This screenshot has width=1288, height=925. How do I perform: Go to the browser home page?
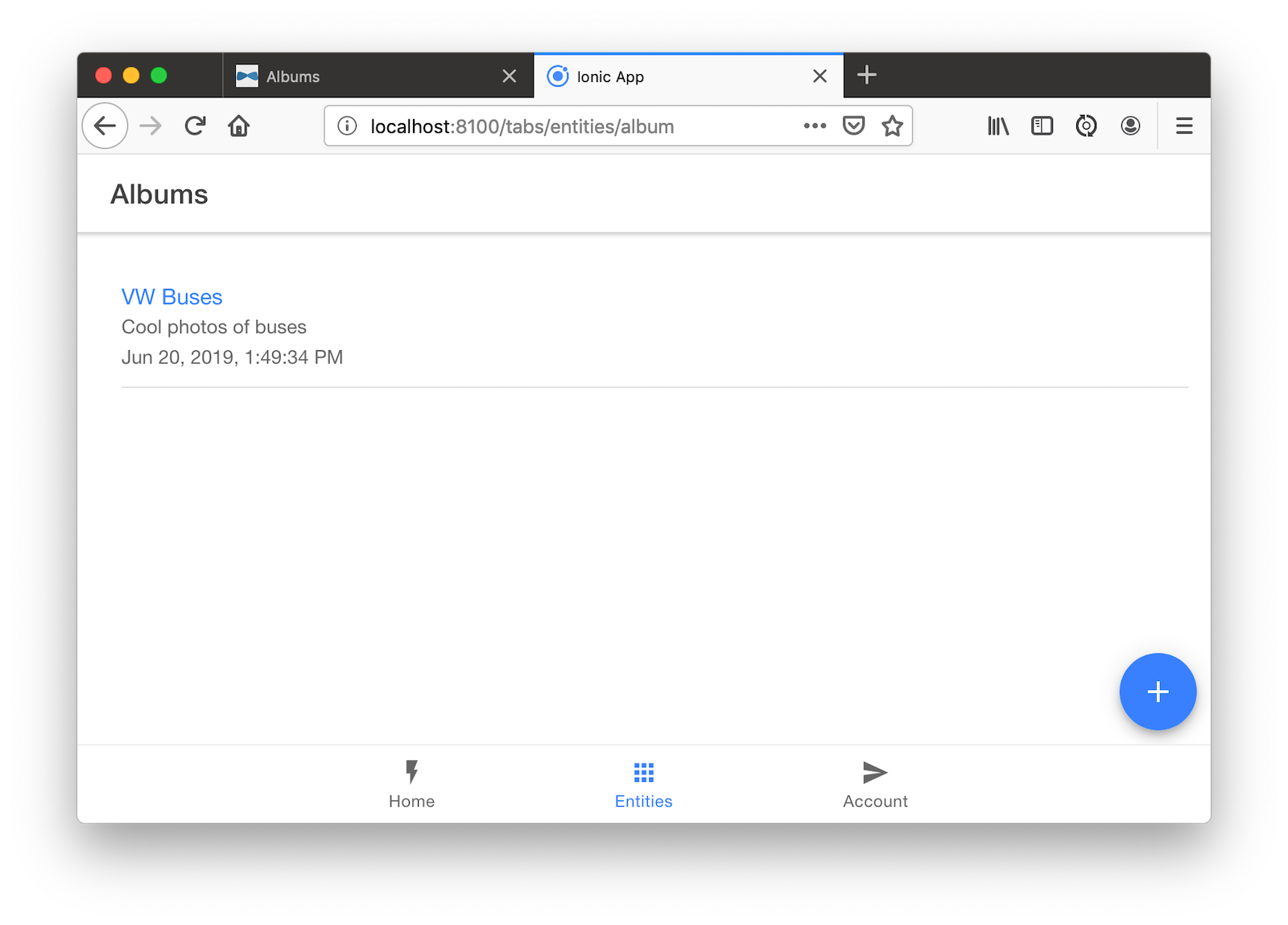tap(239, 126)
